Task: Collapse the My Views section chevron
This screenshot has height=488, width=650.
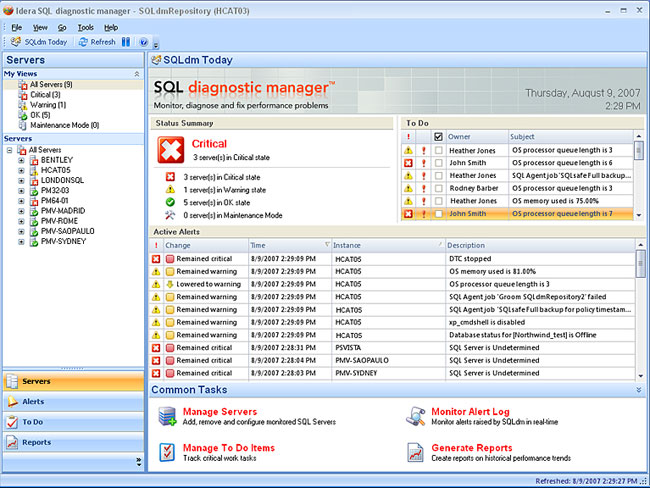Action: pos(137,74)
